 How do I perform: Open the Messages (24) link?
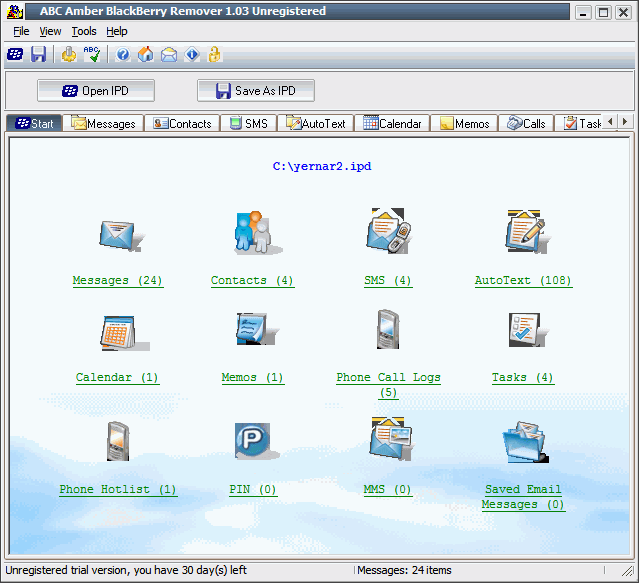click(118, 280)
